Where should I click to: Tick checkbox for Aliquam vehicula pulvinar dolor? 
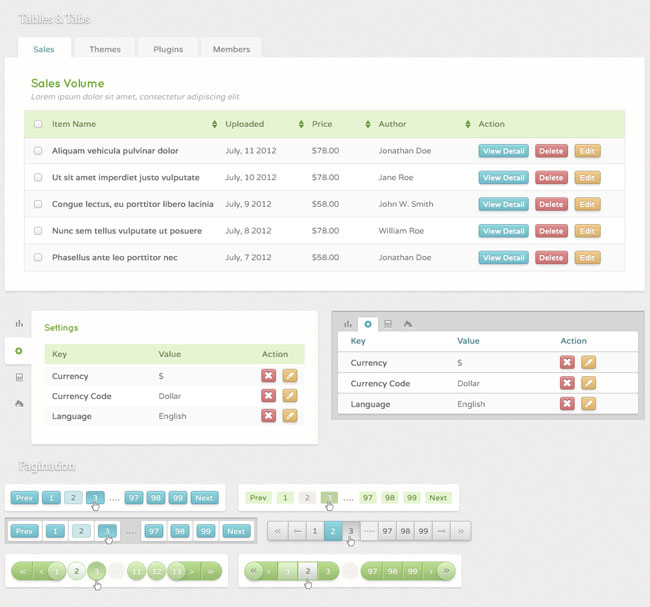pyautogui.click(x=38, y=151)
